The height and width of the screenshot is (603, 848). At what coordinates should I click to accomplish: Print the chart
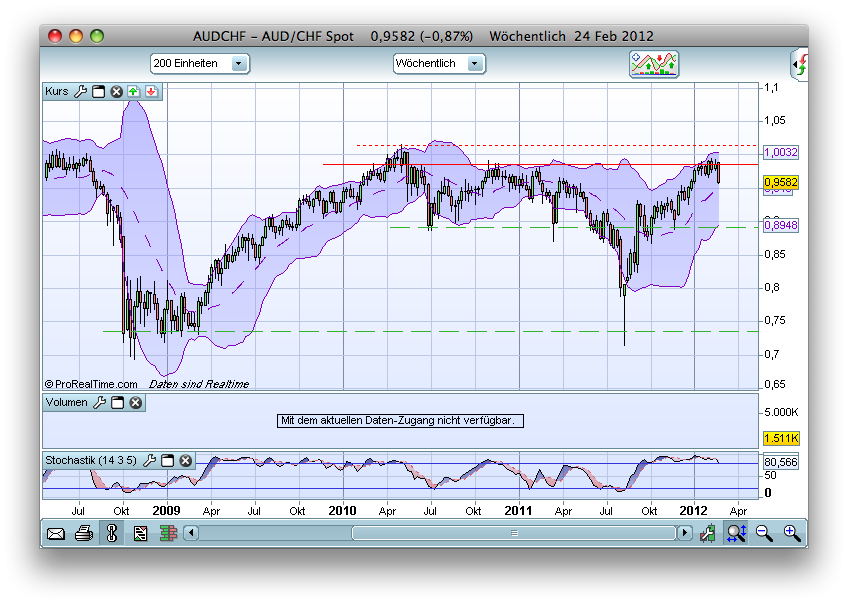[84, 534]
